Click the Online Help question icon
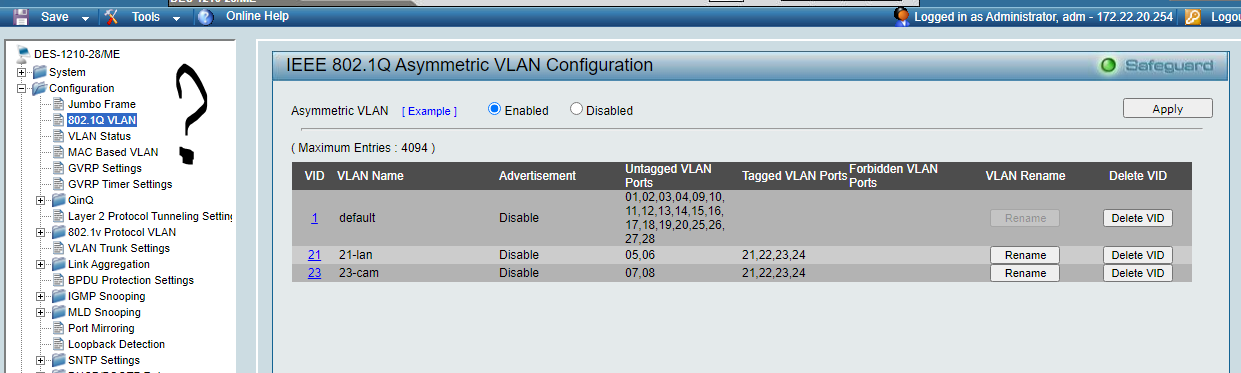This screenshot has width=1241, height=373. point(206,16)
